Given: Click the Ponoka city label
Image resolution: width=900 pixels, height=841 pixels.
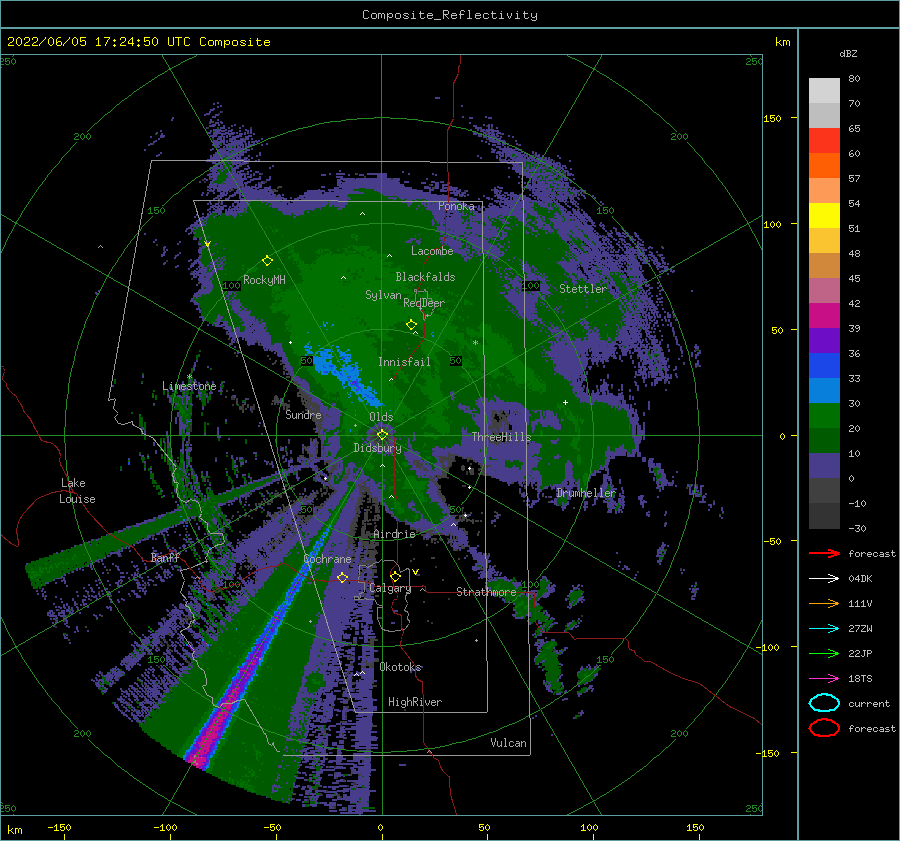Looking at the screenshot, I should (x=456, y=206).
